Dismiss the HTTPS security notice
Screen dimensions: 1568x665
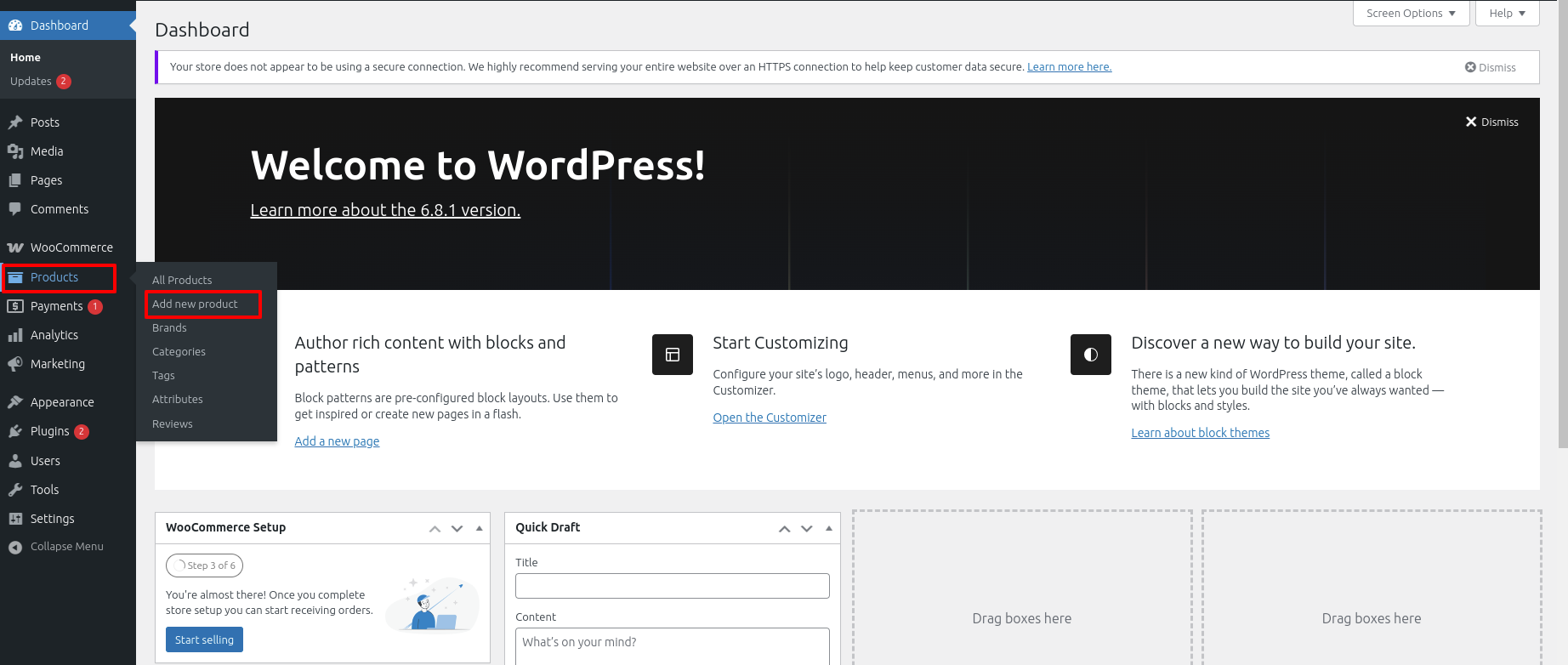tap(1491, 67)
